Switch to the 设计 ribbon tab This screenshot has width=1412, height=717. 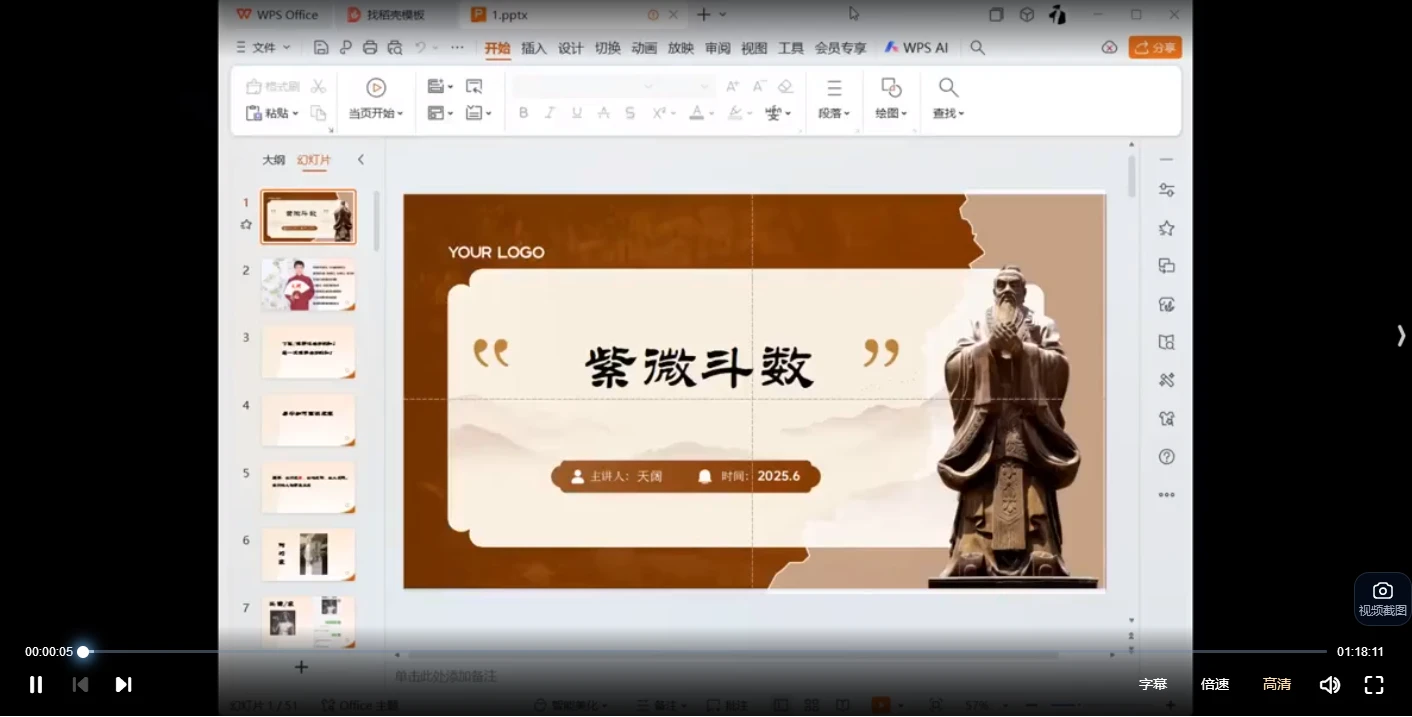[x=571, y=47]
